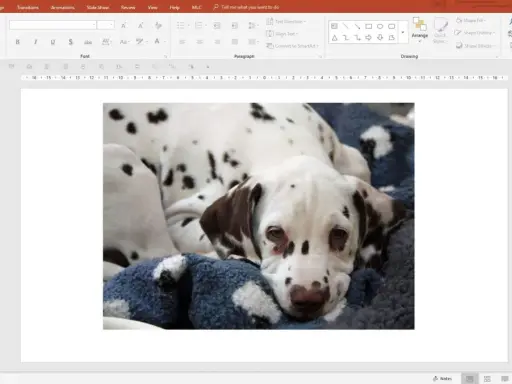Open the Review tab
This screenshot has height=384, width=512.
(128, 7)
